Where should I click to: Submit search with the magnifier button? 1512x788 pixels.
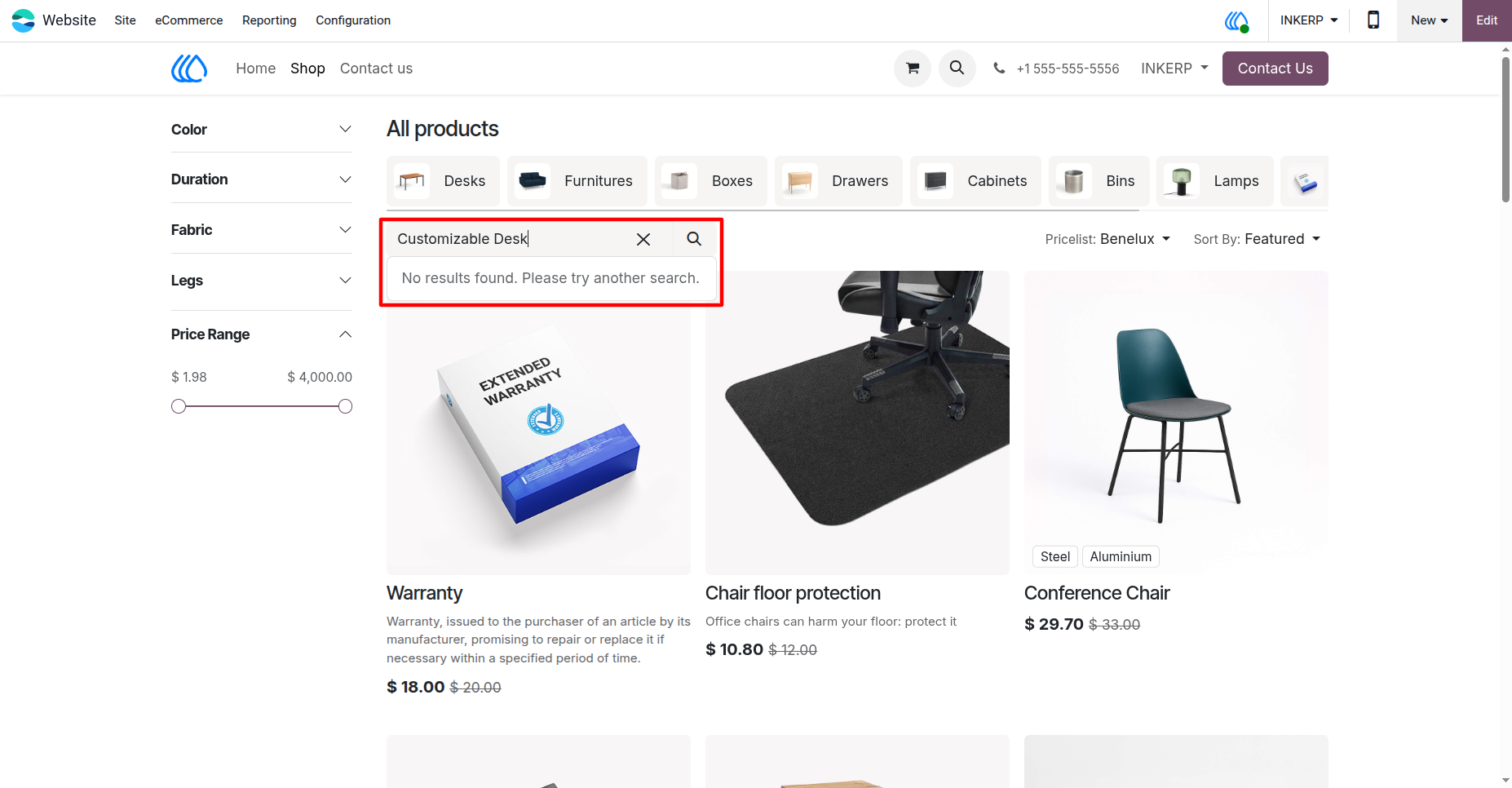[x=694, y=239]
